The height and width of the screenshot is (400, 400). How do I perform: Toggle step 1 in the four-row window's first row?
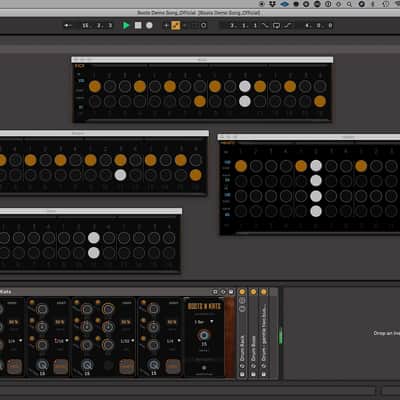pos(241,166)
